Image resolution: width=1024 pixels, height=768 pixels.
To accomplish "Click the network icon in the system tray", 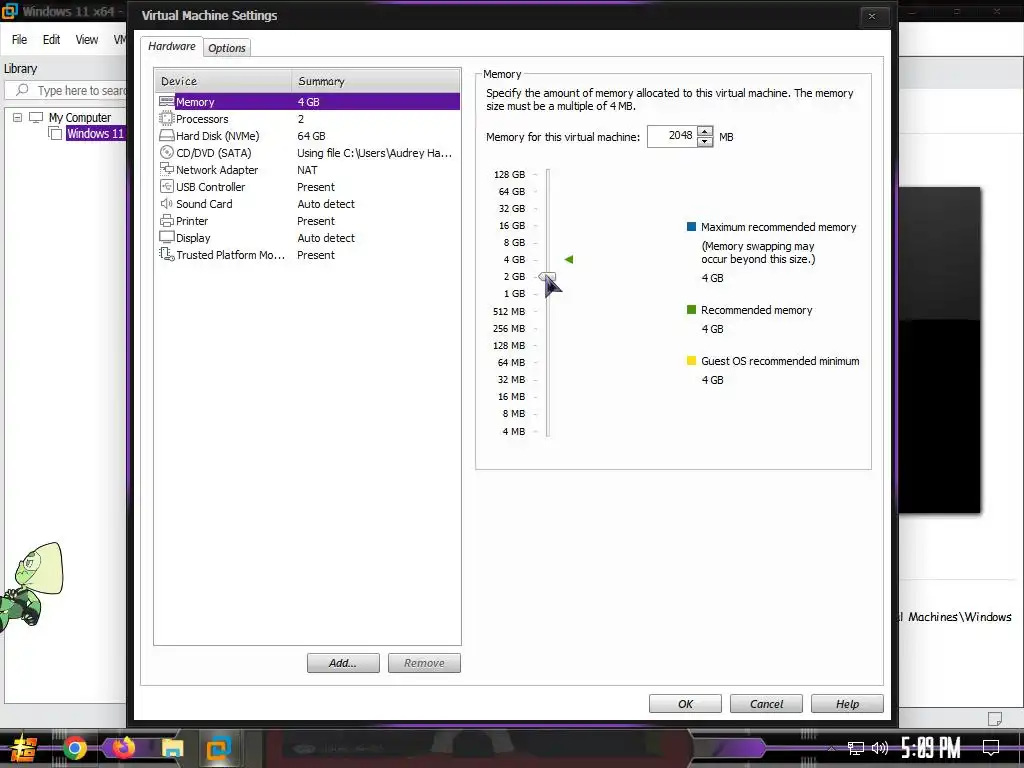I will click(855, 748).
